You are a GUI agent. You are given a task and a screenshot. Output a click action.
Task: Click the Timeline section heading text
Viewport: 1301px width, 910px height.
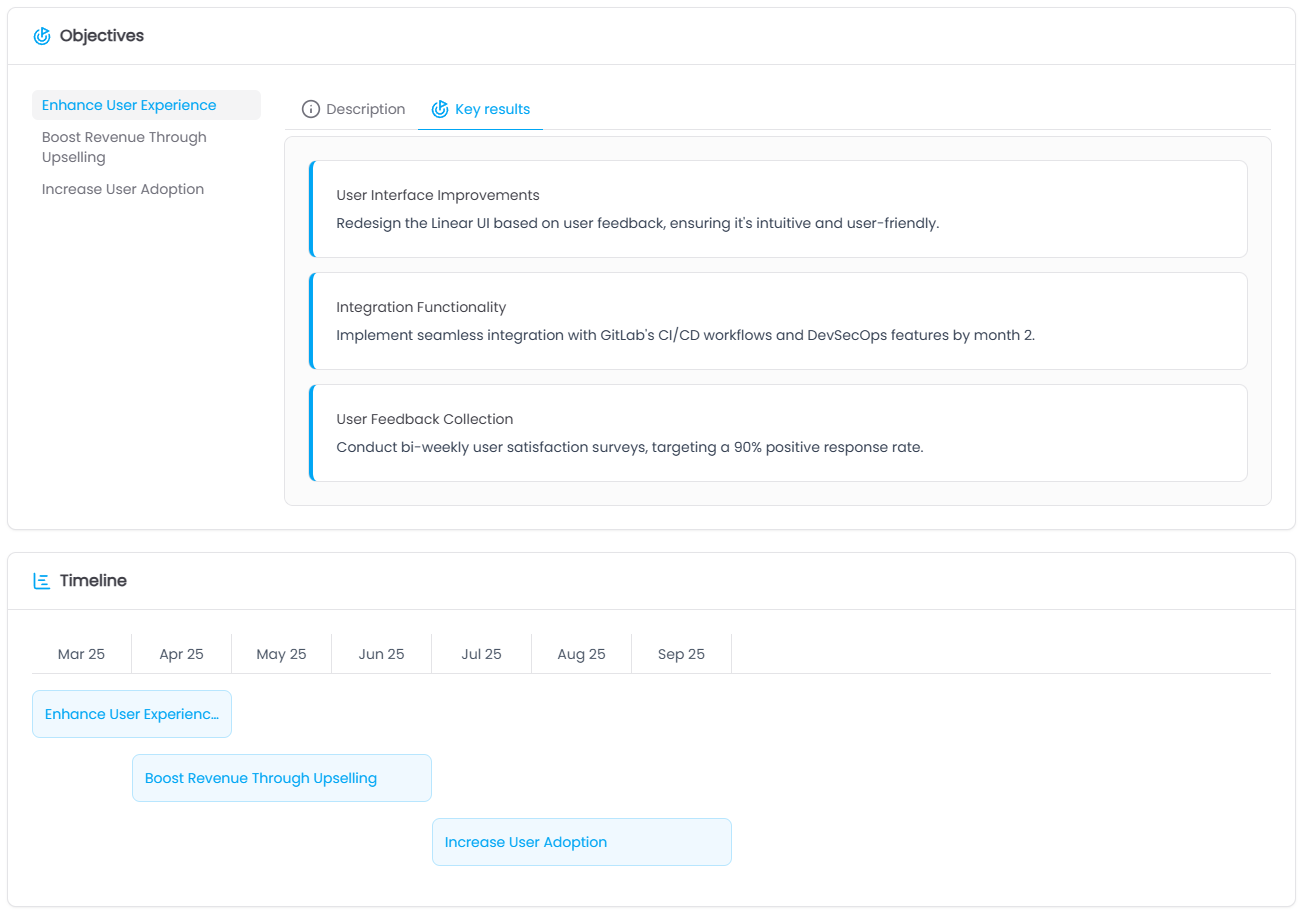93,581
